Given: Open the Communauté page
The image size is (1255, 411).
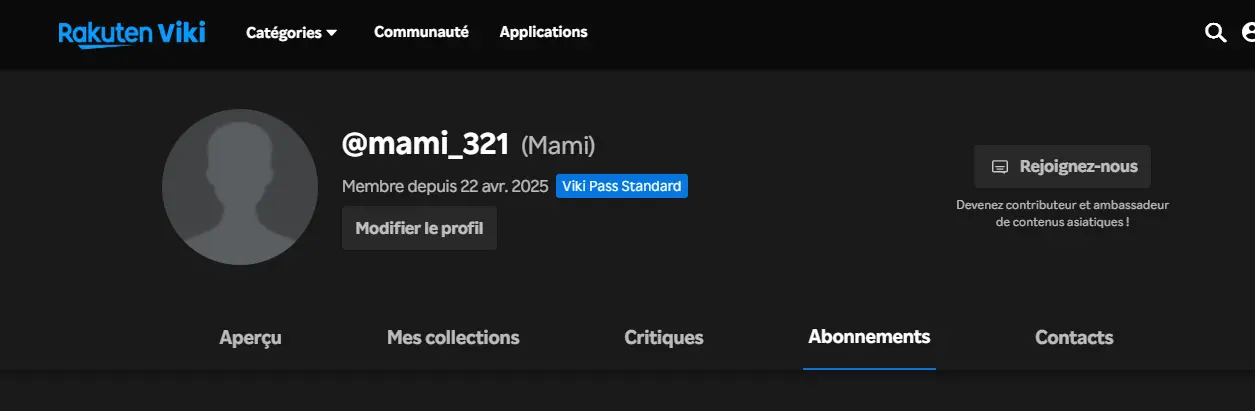Looking at the screenshot, I should 421,32.
